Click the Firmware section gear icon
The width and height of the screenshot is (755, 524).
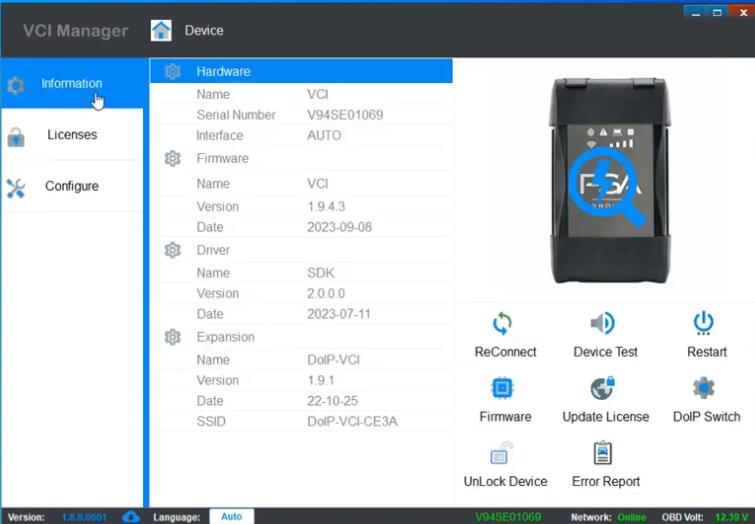click(x=172, y=158)
